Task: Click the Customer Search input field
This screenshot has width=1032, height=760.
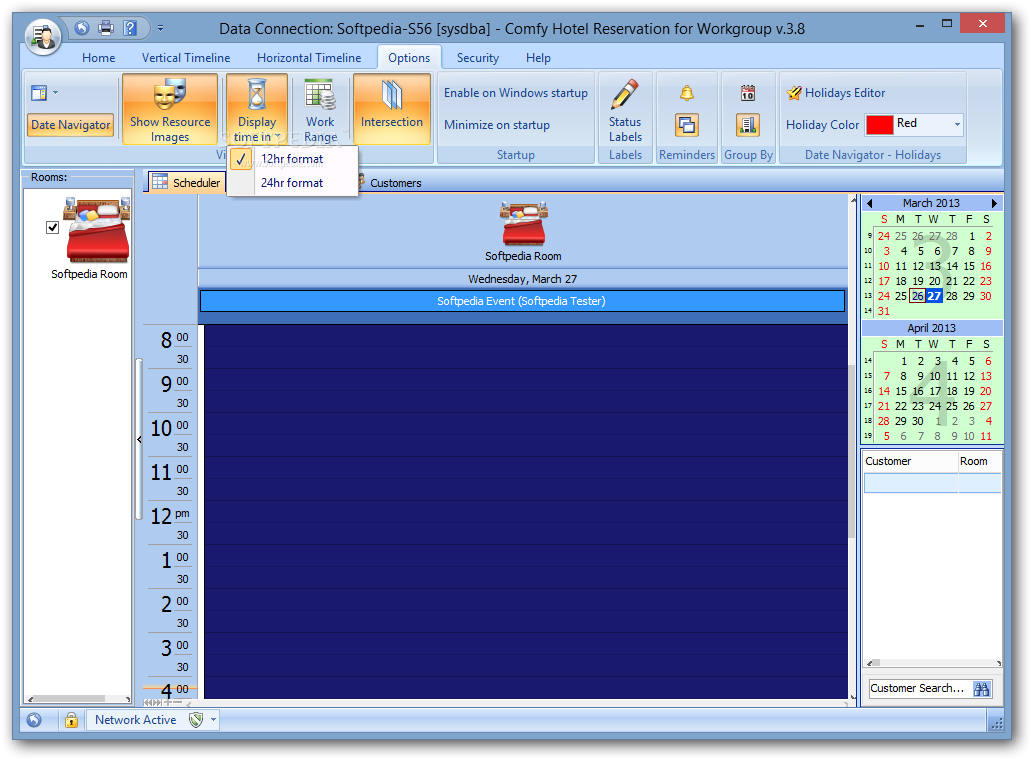Action: click(x=919, y=688)
